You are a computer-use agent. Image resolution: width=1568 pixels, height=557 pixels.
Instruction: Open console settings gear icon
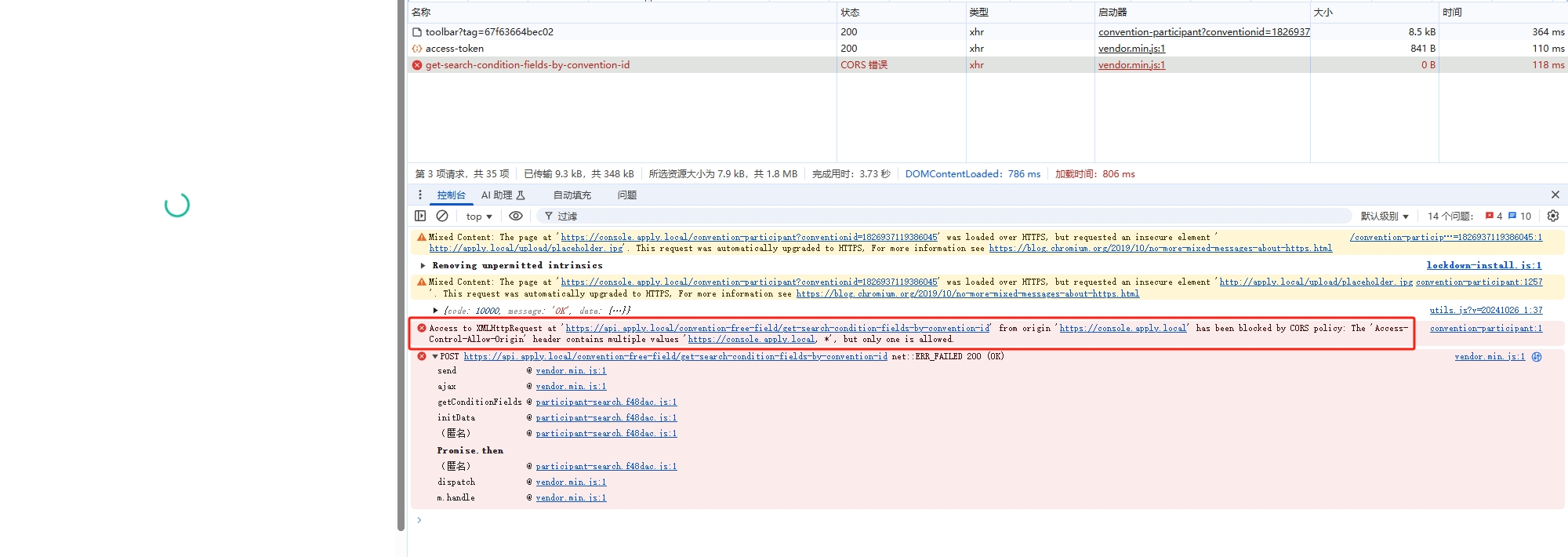(x=1553, y=216)
